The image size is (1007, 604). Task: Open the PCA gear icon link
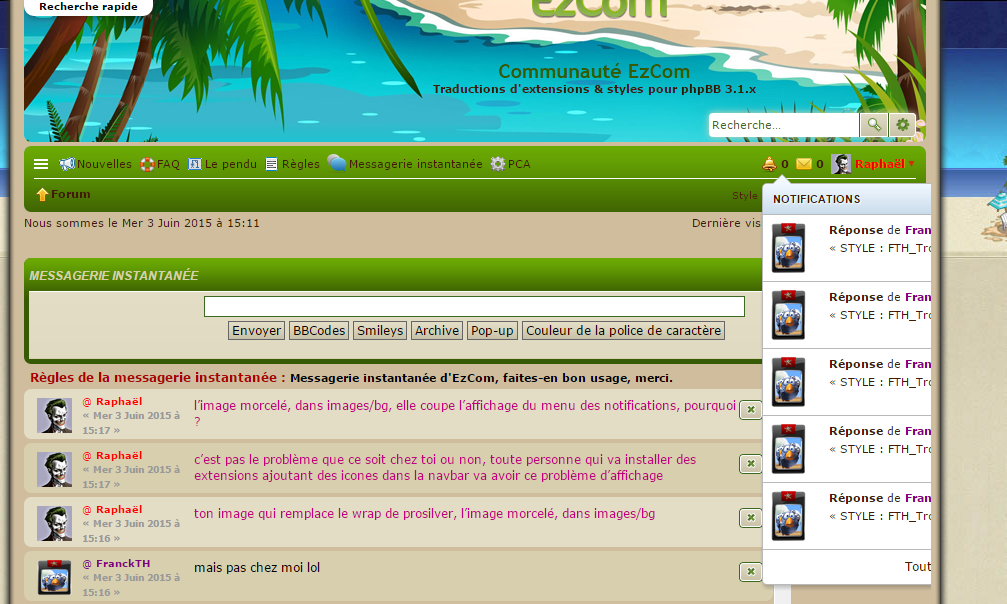tap(498, 164)
